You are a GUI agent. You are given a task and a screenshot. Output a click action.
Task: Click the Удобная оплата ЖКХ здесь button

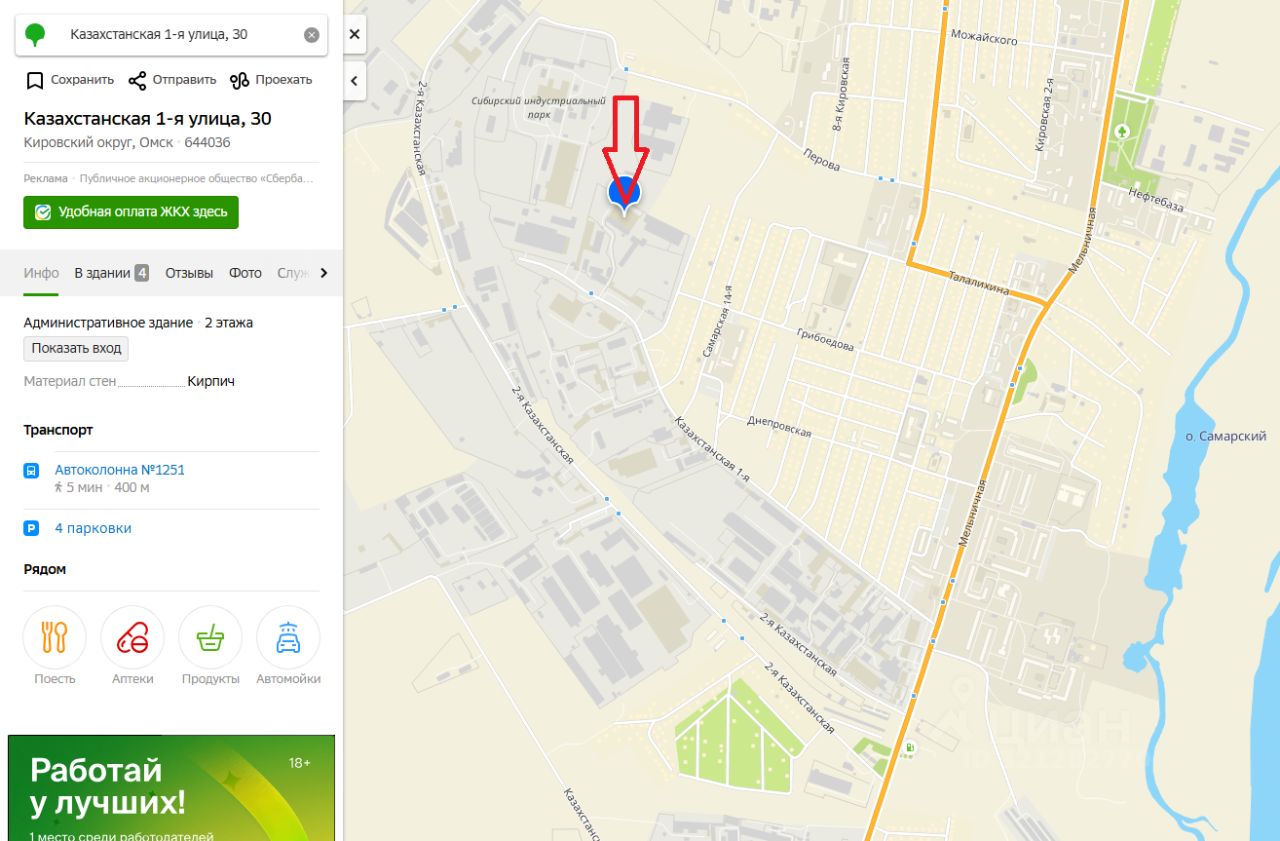pyautogui.click(x=131, y=212)
